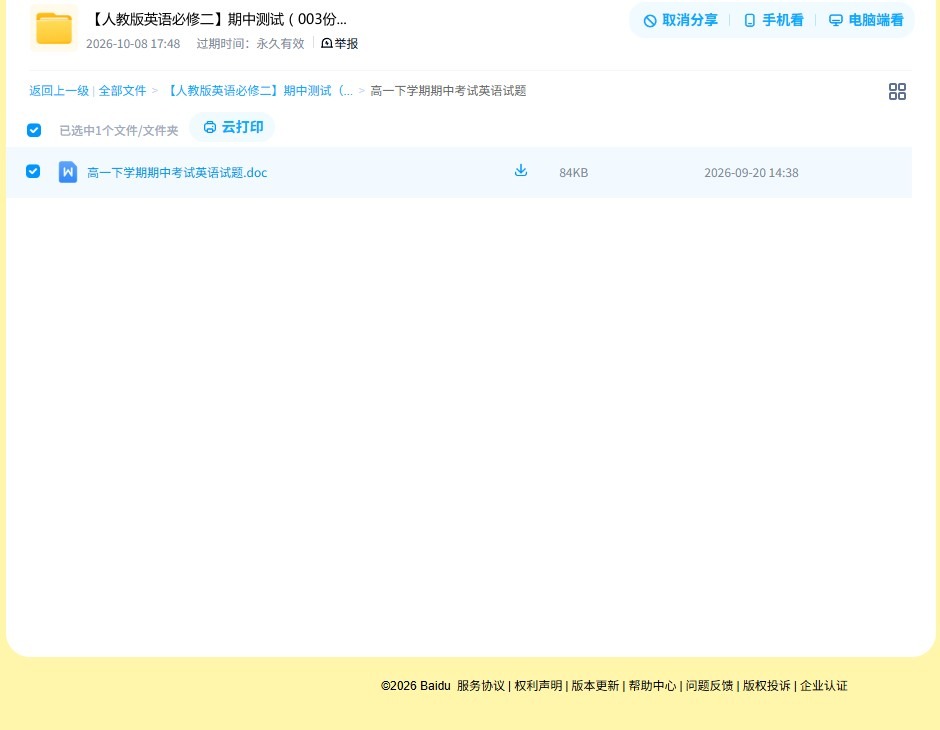
Task: Open 【人教版英语必修二】期中测试 breadcrumb folder
Action: pyautogui.click(x=258, y=91)
